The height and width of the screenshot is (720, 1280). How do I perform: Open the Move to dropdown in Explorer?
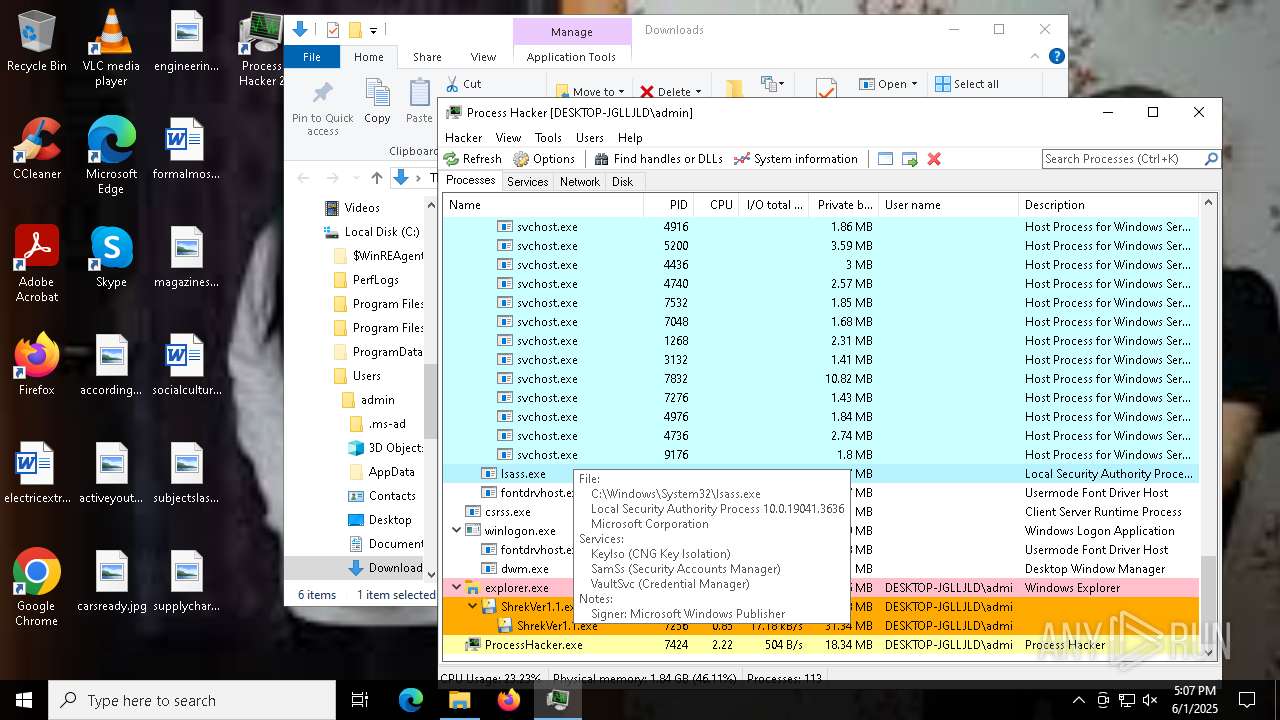click(x=590, y=91)
